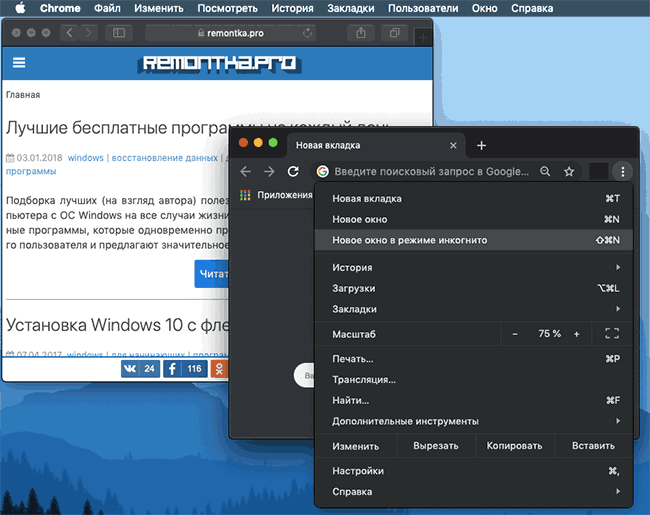The height and width of the screenshot is (515, 650).
Task: Expand Справка submenu in Chrome menu
Action: pos(474,492)
